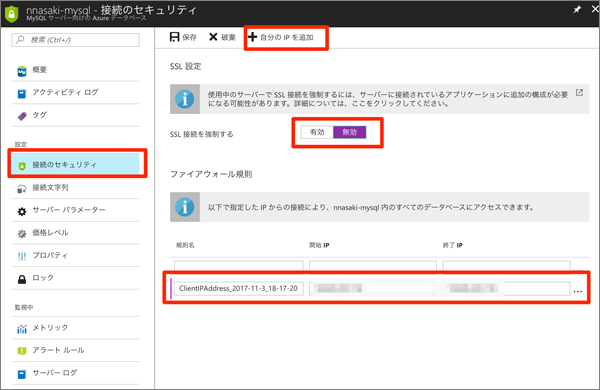Open アクティビティ ログ in the sidebar
This screenshot has width=600, height=390.
75,93
